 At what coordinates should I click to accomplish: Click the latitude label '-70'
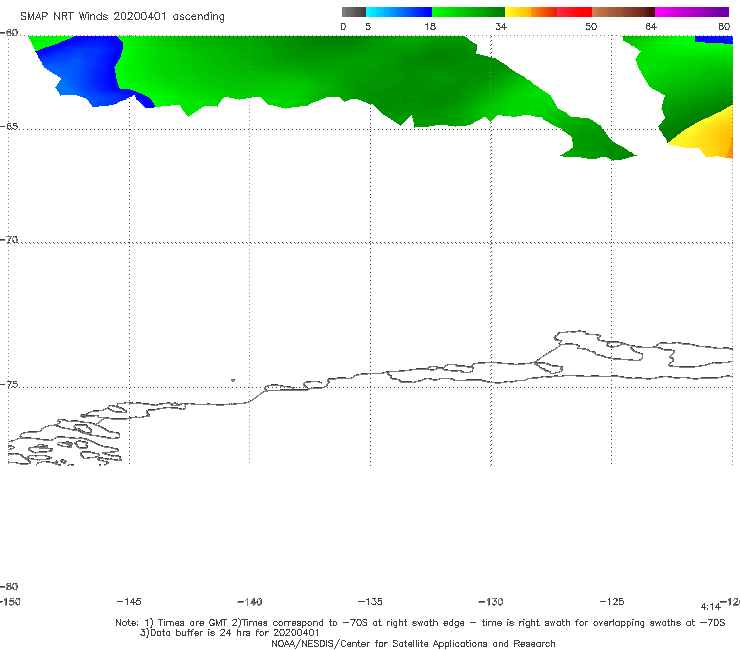(x=9, y=240)
